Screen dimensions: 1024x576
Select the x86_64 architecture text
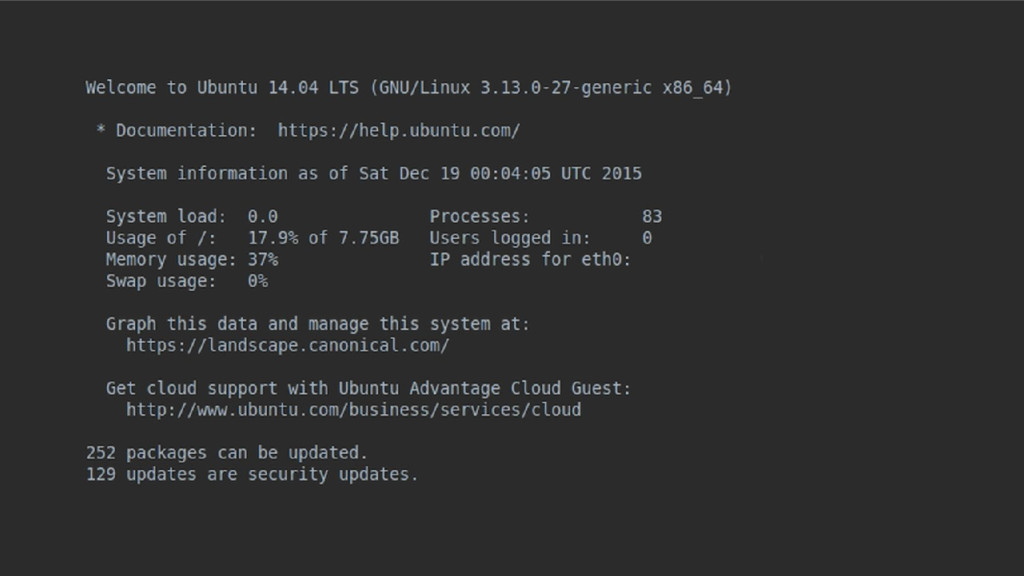tap(692, 88)
